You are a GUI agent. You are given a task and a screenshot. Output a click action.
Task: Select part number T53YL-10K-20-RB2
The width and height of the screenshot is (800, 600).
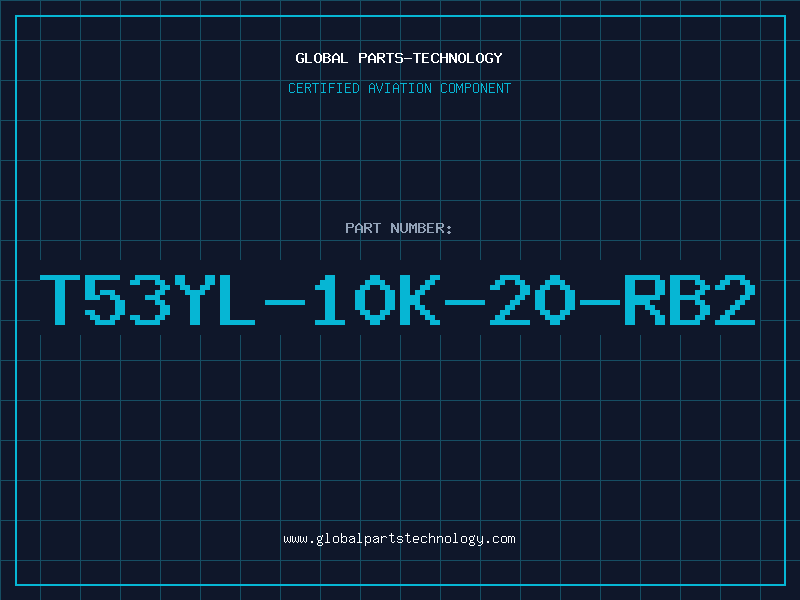point(398,299)
